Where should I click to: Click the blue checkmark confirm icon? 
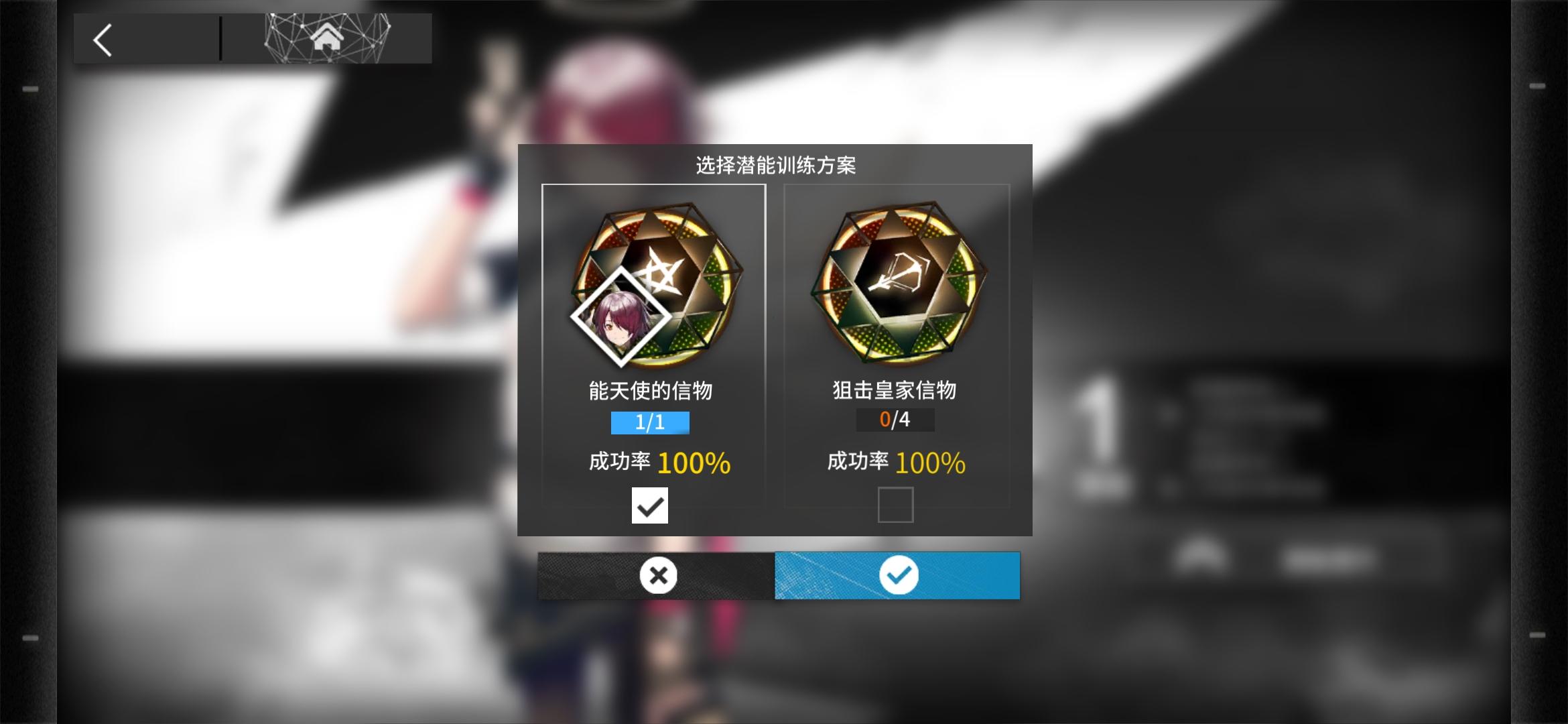coord(899,575)
